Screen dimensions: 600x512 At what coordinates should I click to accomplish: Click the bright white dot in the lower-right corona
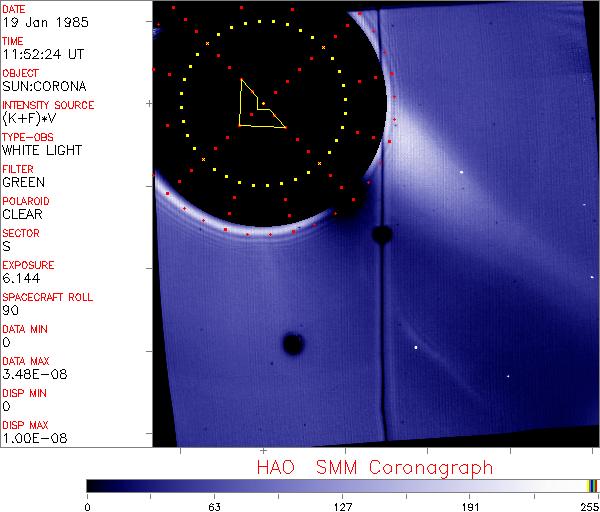(x=416, y=347)
